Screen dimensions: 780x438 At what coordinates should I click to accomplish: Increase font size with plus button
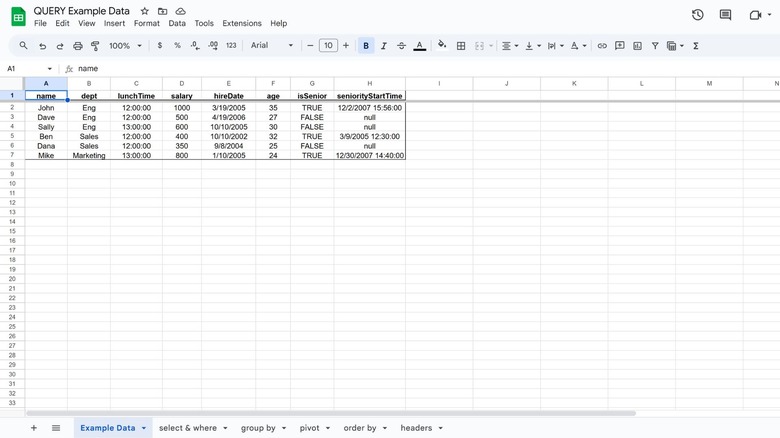point(346,46)
